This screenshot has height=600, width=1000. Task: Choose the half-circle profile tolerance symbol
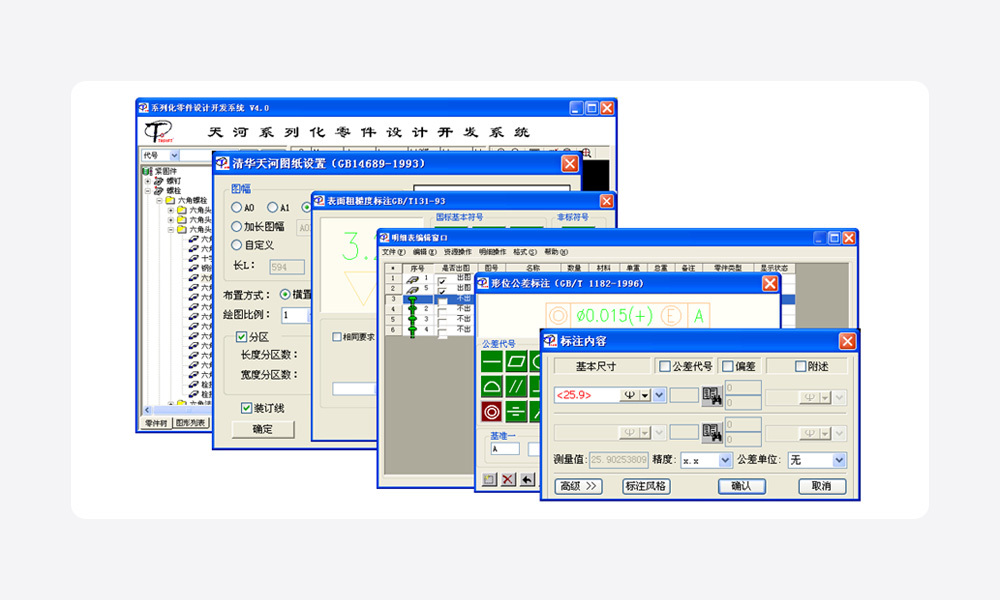[491, 386]
